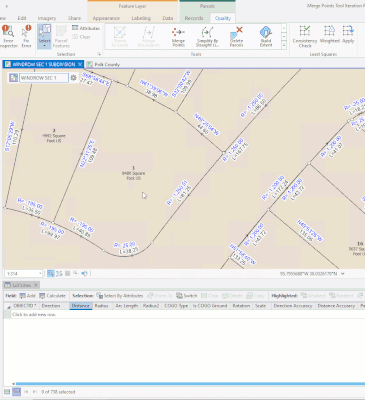Click the table horizontal scrollbar
This screenshot has height=400, width=365.
click(x=190, y=384)
